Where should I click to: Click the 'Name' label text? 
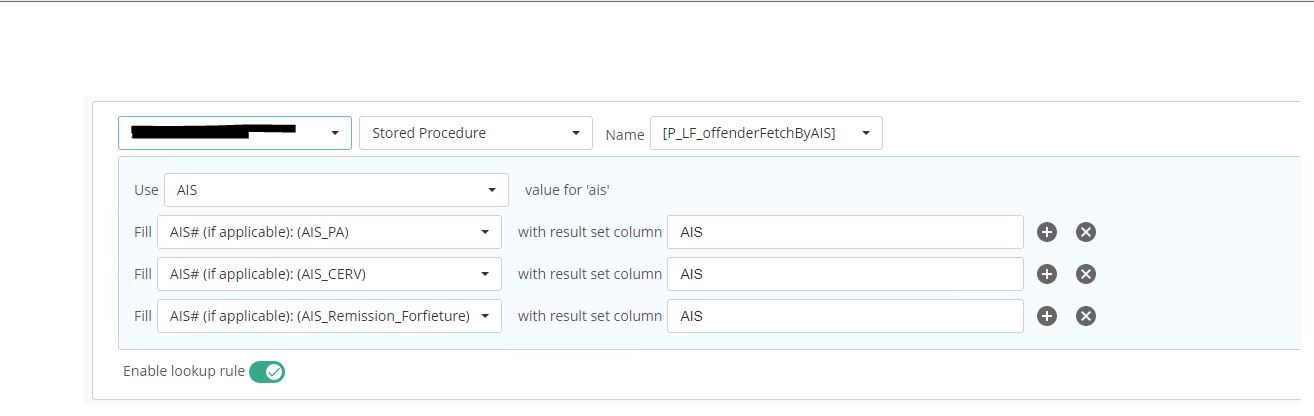[x=625, y=134]
